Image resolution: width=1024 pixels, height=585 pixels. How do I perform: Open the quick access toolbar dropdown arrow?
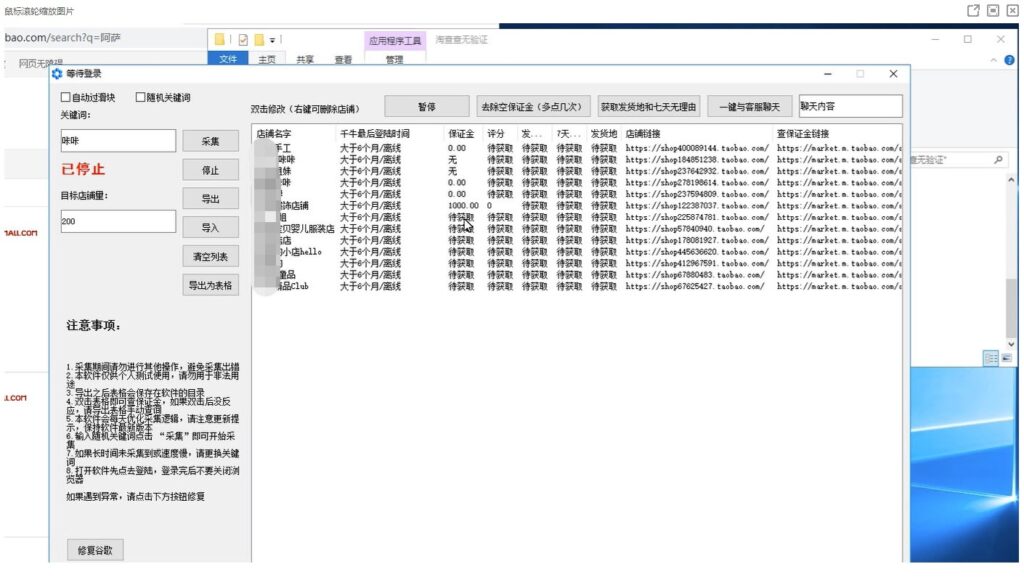tap(272, 40)
